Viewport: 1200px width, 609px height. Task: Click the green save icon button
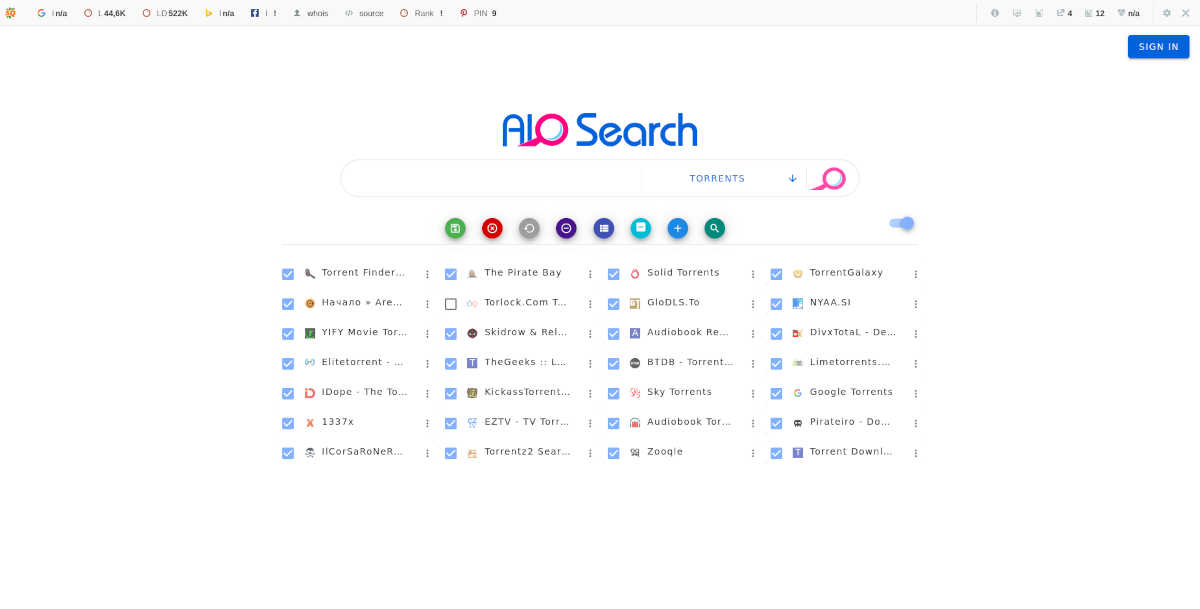tap(455, 228)
